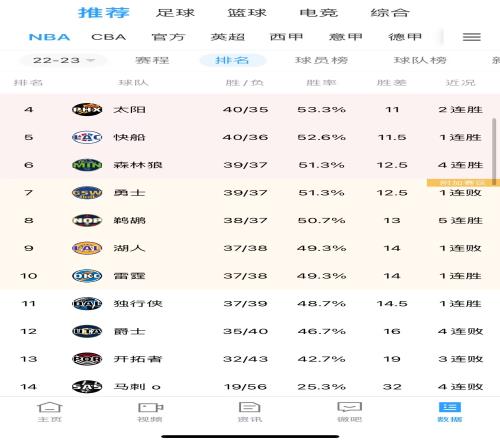Select the 意甲 league tab
The width and height of the screenshot is (500, 440).
coord(346,37)
